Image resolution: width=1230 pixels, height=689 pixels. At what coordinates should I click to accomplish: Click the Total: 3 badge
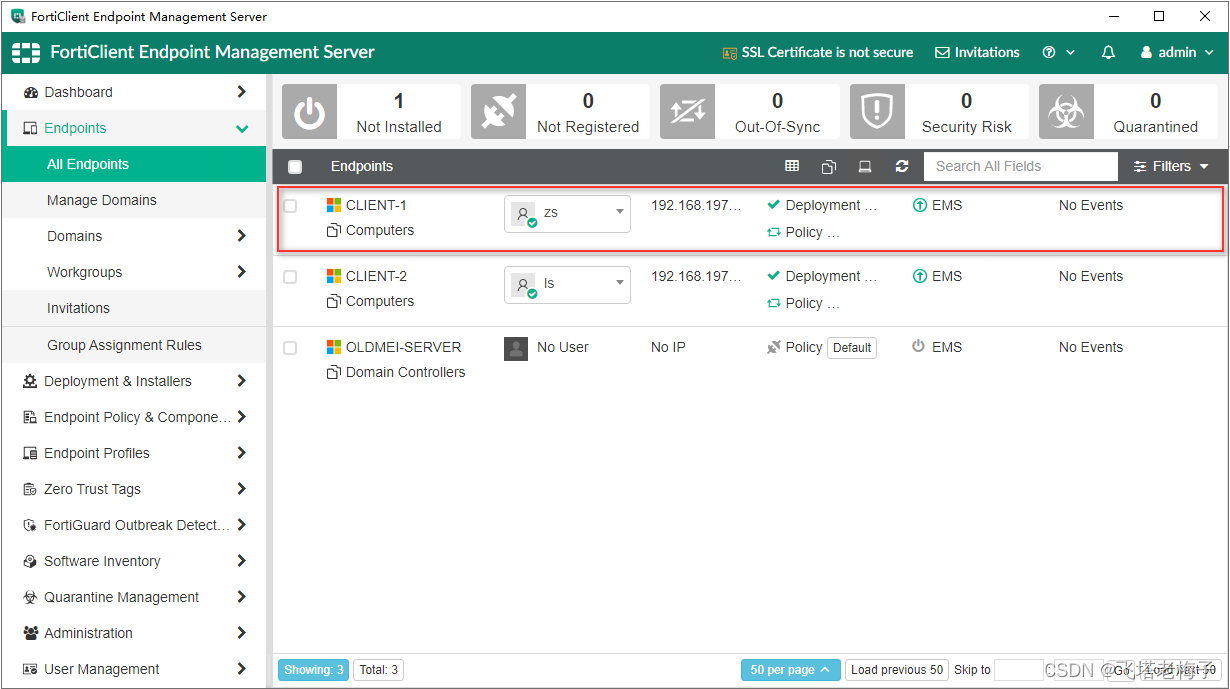coord(379,670)
